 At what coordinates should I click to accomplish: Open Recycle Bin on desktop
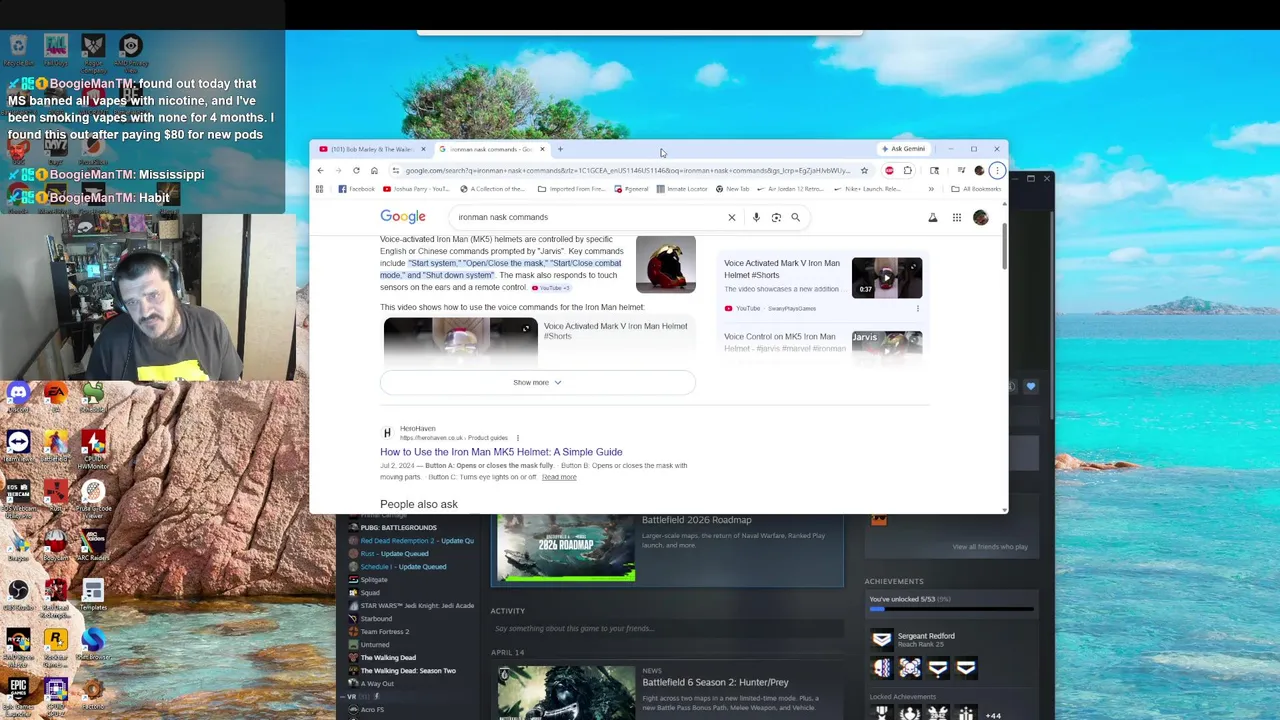coord(18,49)
